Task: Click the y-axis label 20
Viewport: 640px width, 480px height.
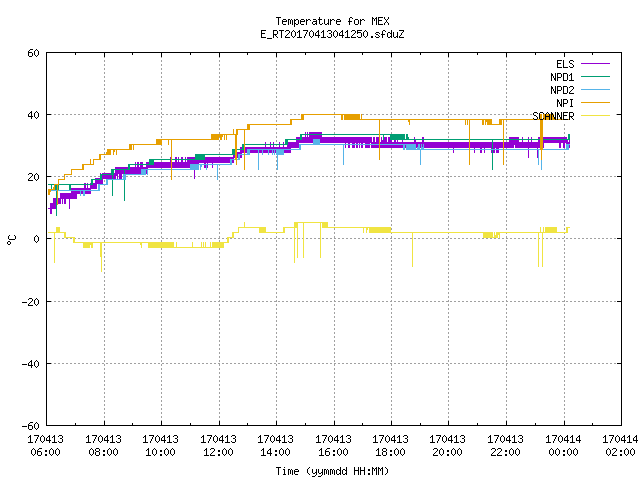Action: point(33,178)
